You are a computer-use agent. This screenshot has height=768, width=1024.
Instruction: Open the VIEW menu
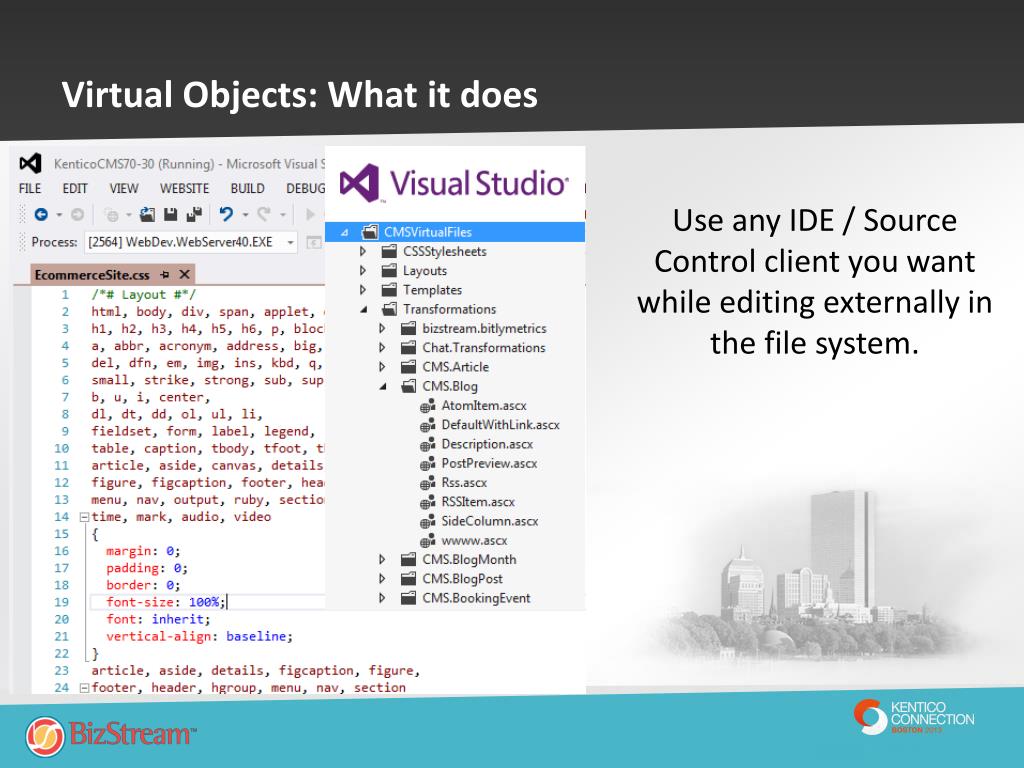pos(124,189)
